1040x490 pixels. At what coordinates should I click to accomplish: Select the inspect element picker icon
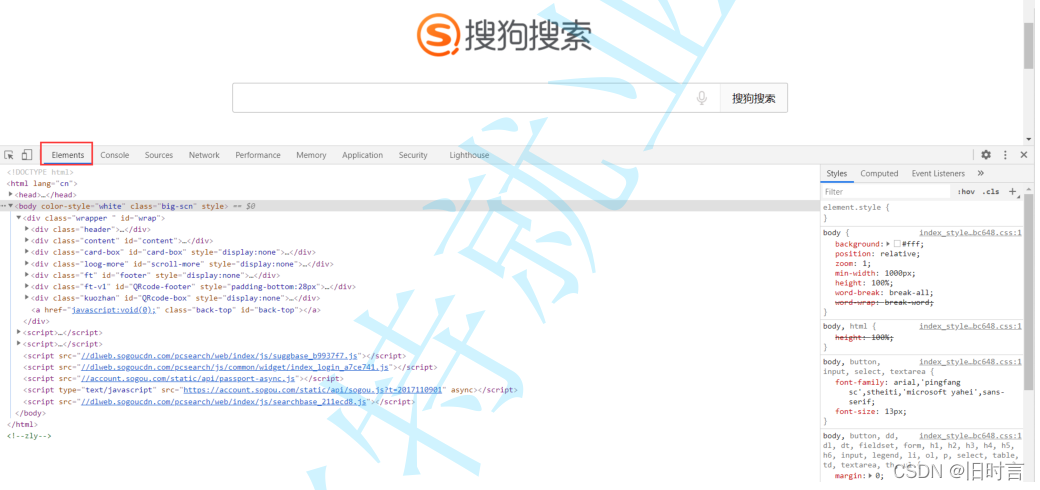click(9, 155)
